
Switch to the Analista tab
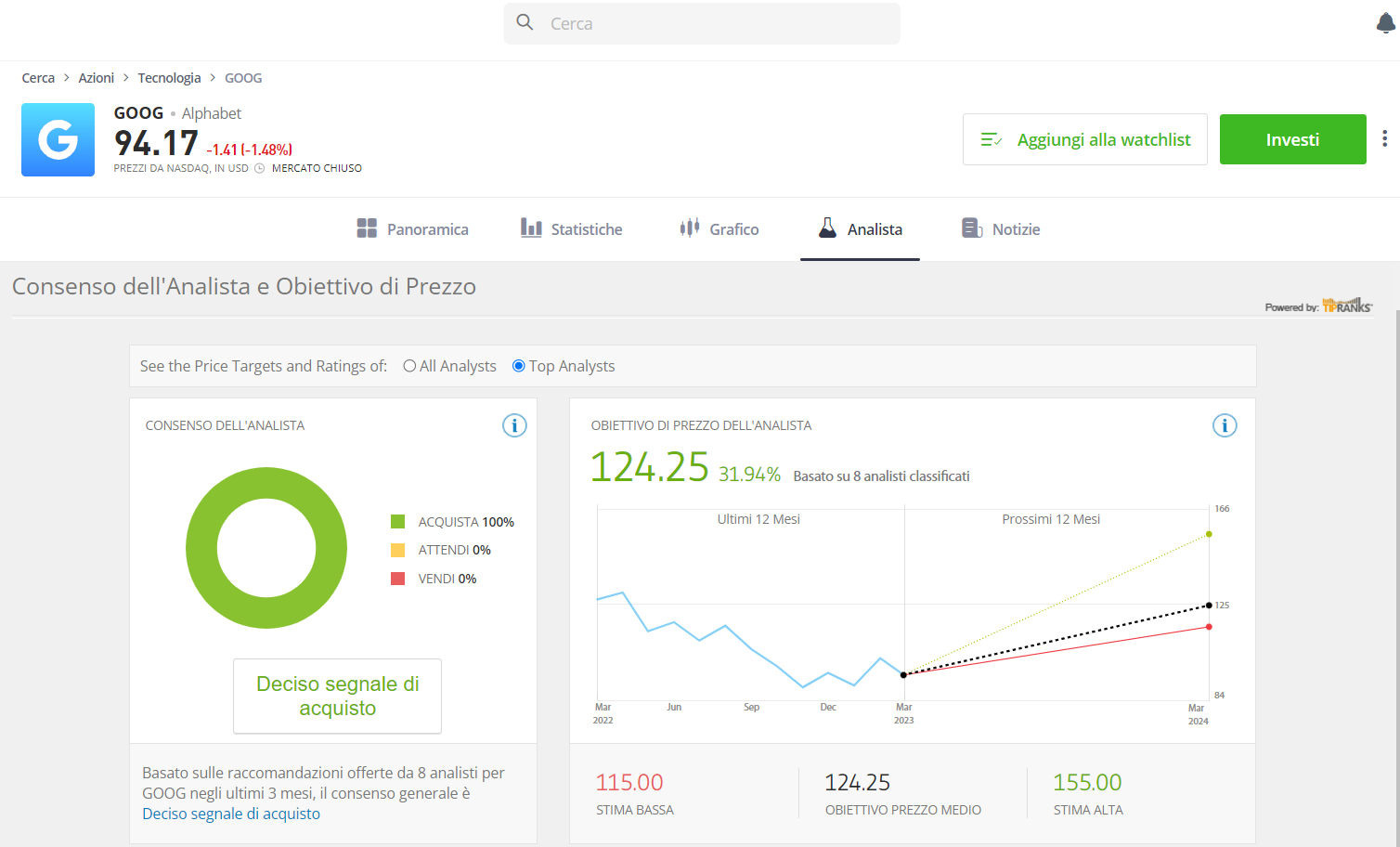click(x=860, y=229)
